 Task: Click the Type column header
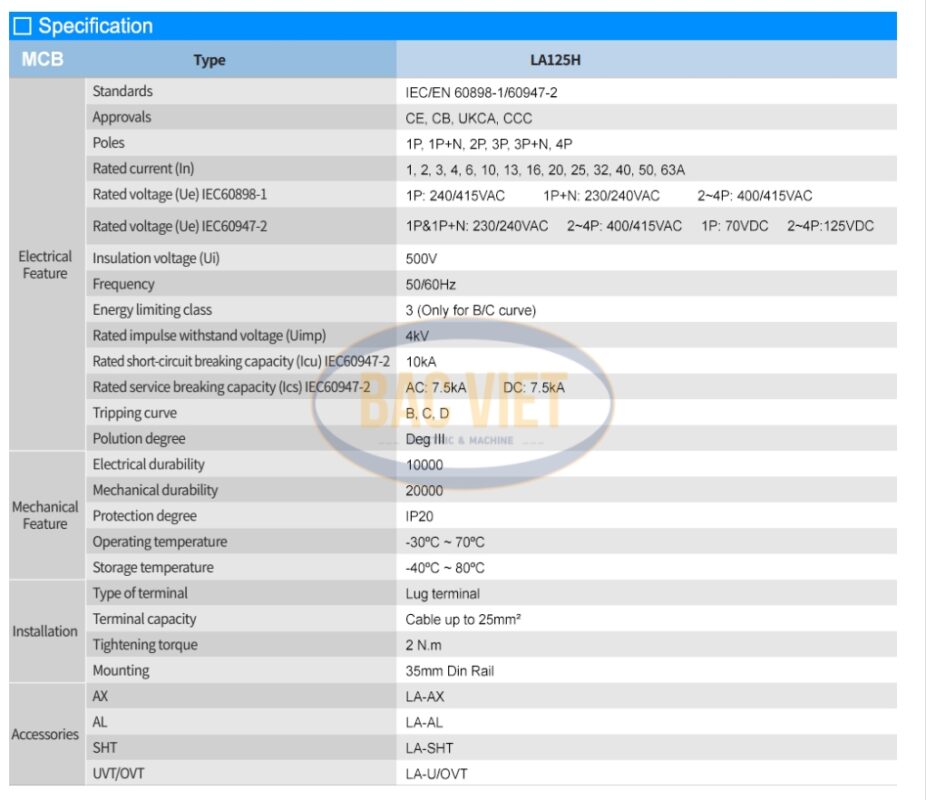tap(209, 60)
